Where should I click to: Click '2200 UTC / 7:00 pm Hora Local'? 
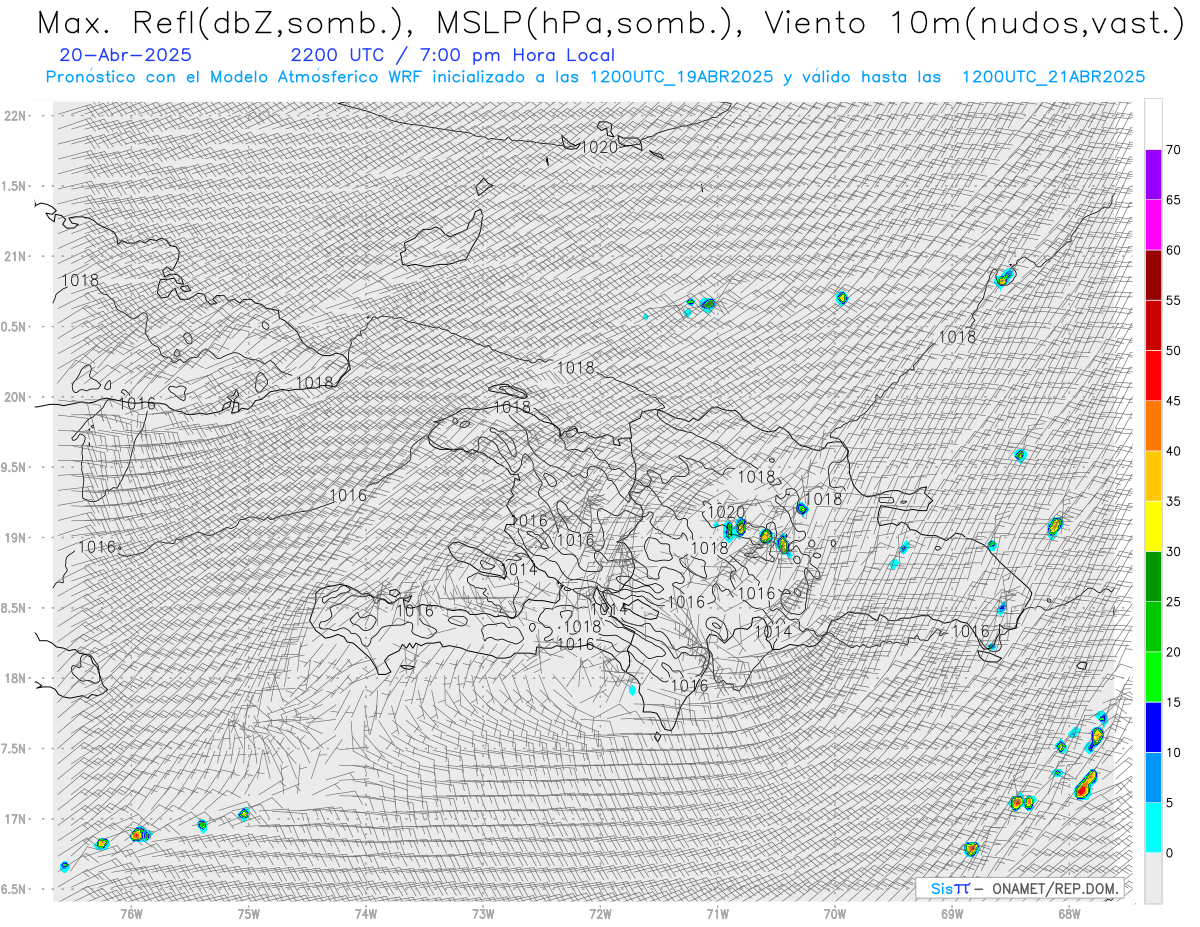[x=452, y=55]
